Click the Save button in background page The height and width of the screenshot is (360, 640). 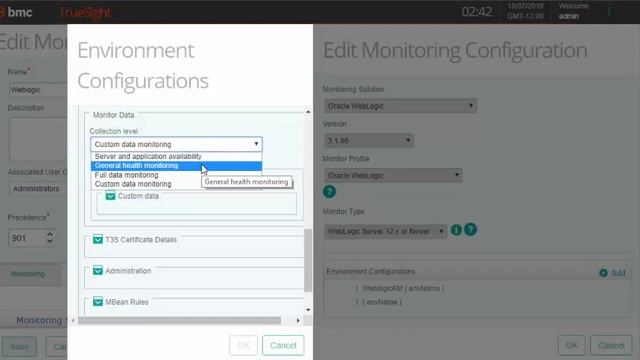tap(19, 347)
